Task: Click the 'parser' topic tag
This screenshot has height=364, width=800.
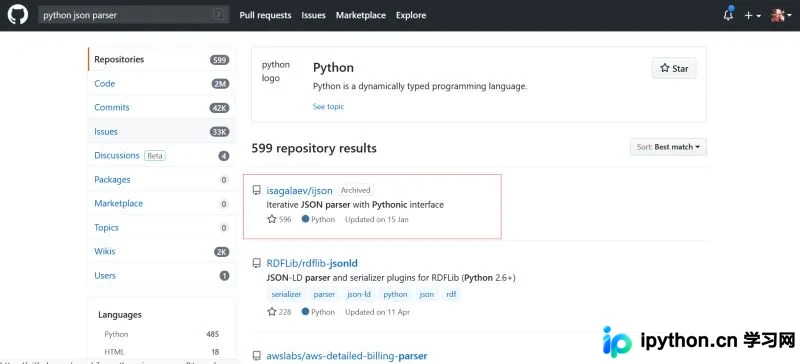Action: click(324, 295)
